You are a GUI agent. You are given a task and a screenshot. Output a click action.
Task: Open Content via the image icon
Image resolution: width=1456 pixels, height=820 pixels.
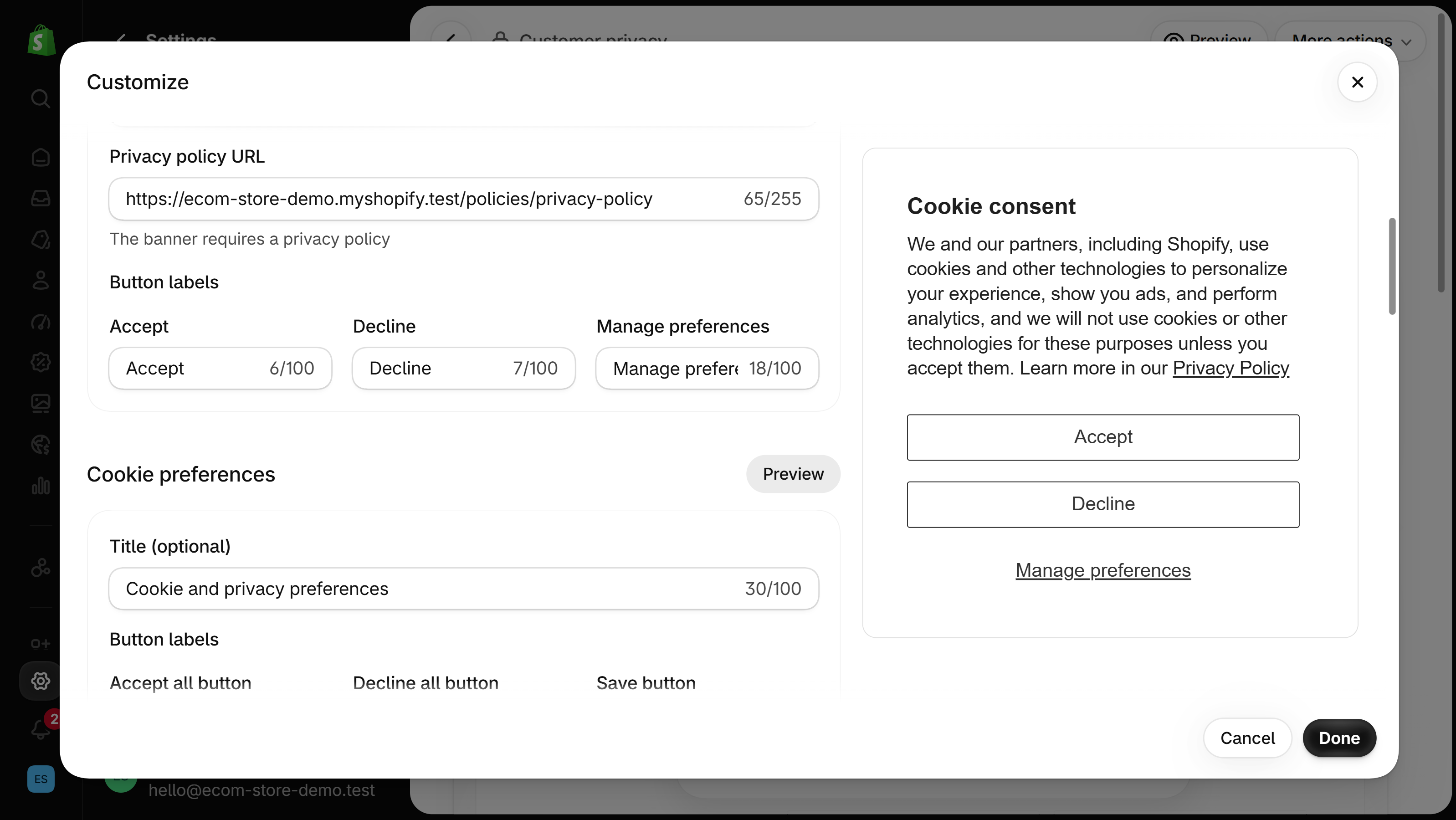41,404
